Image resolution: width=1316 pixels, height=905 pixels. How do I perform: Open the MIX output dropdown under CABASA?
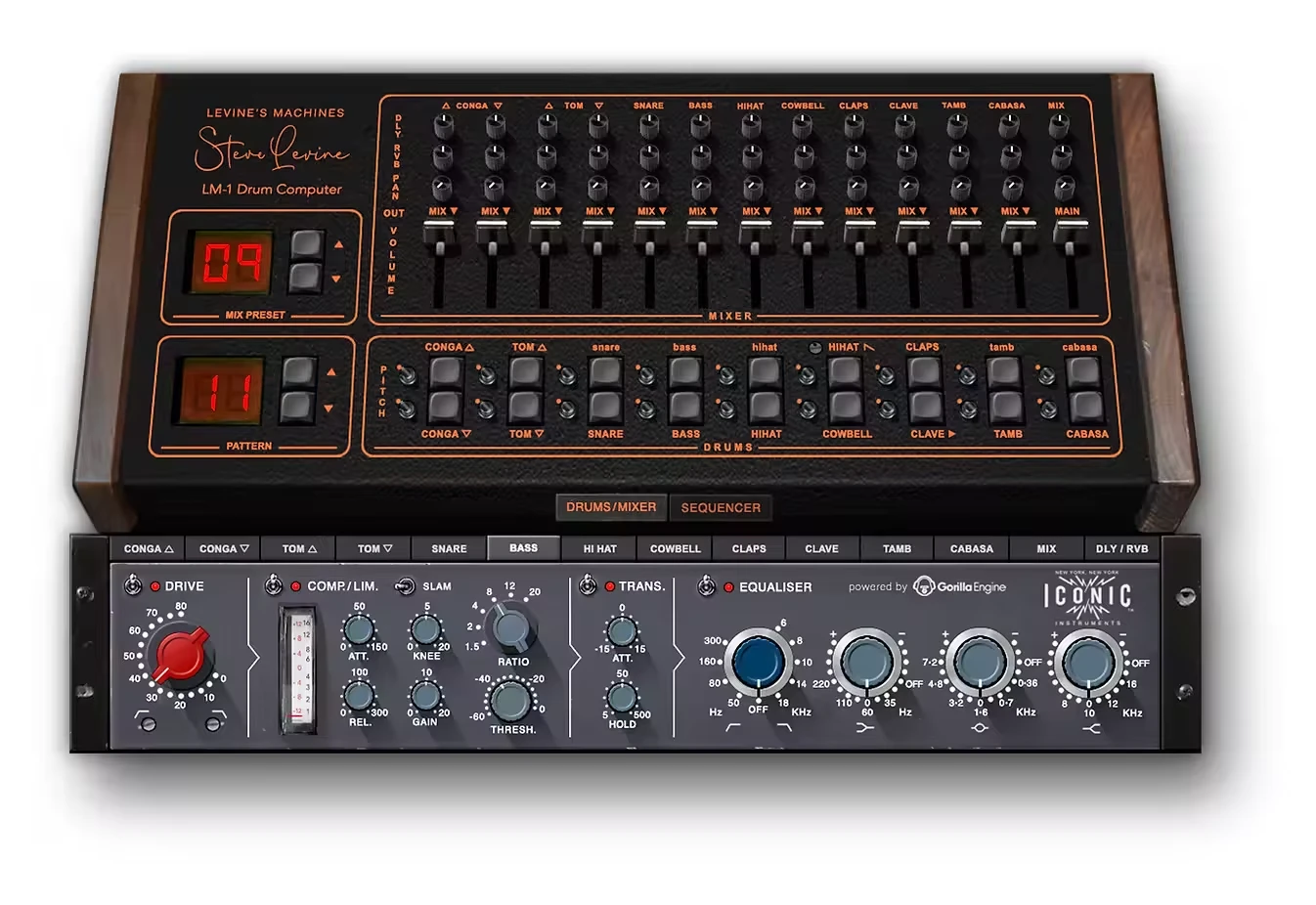click(x=1016, y=211)
